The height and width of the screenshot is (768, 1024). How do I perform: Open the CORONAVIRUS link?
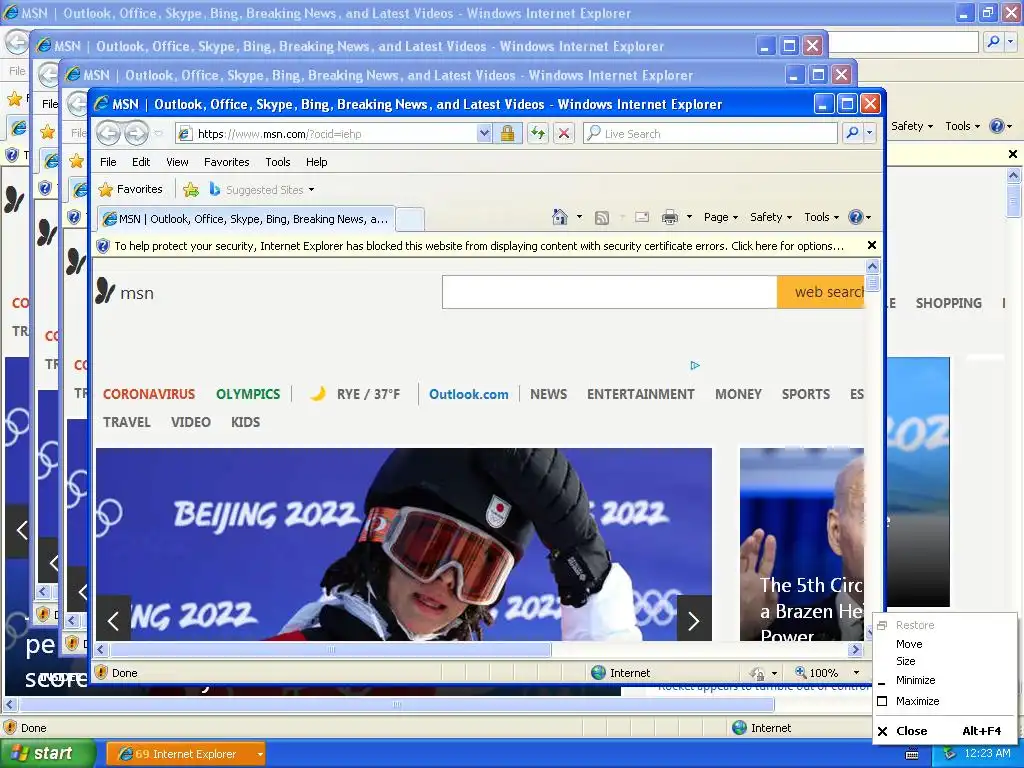[149, 394]
